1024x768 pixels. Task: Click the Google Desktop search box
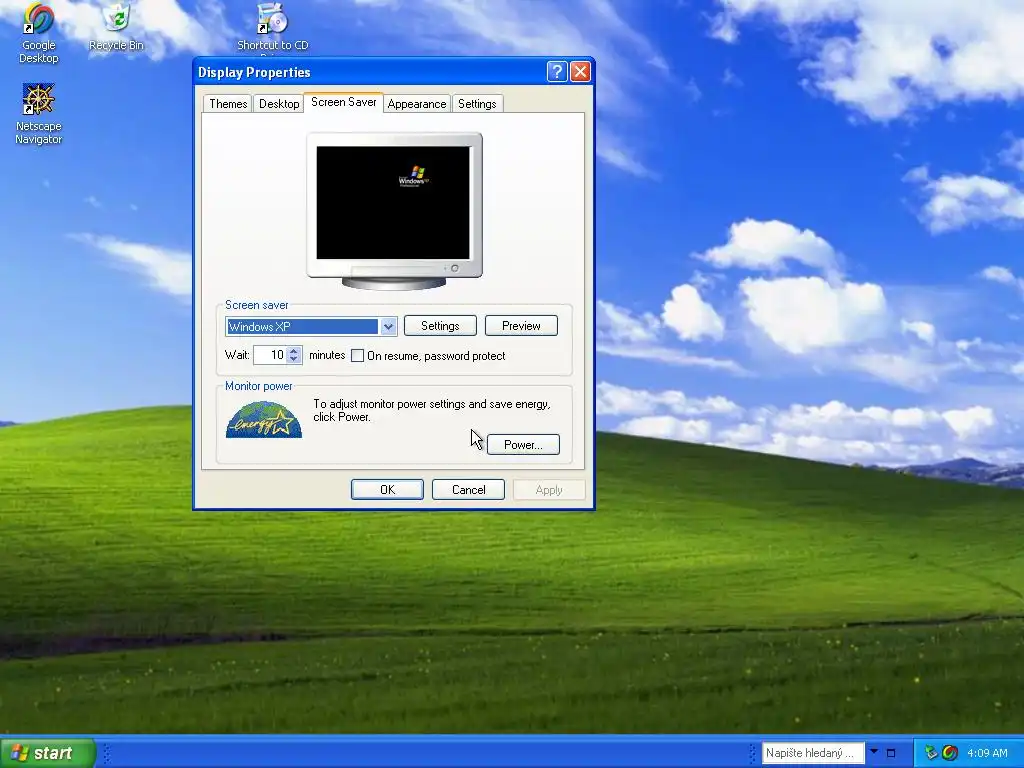click(x=813, y=753)
